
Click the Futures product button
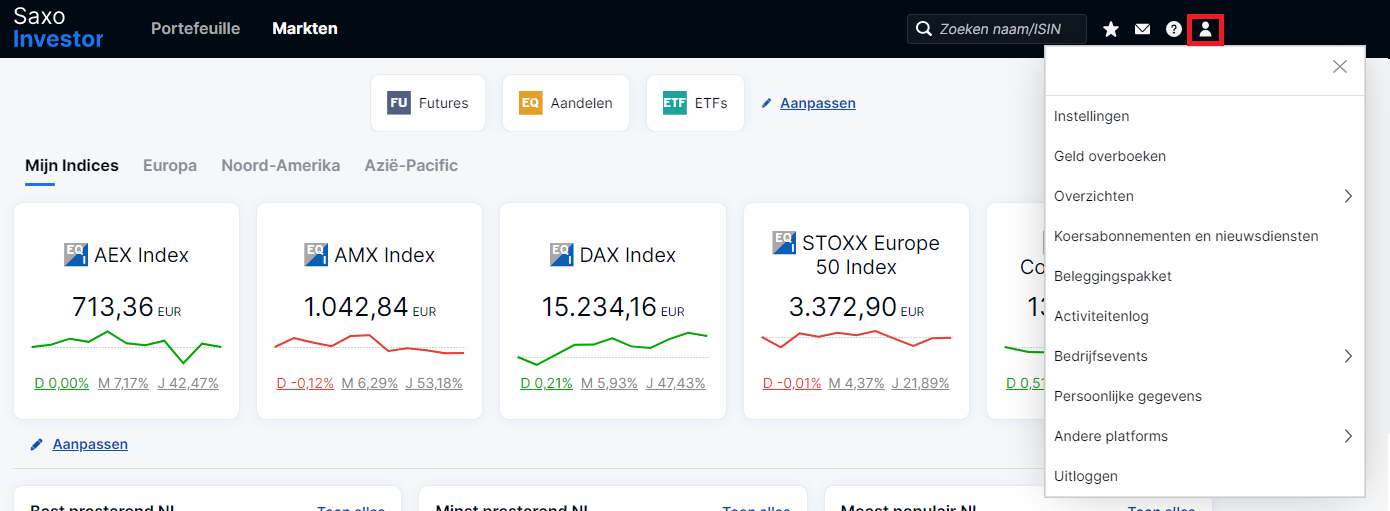(428, 103)
